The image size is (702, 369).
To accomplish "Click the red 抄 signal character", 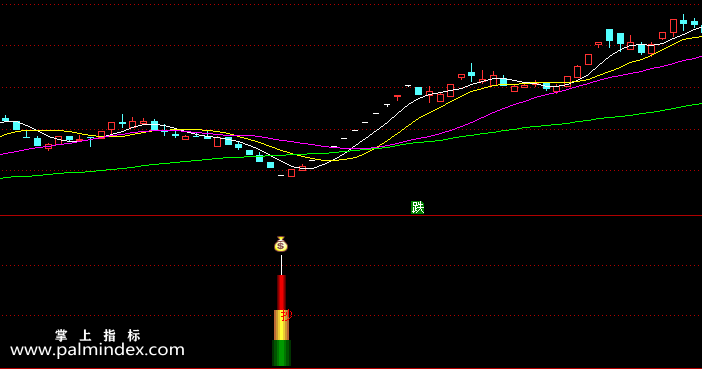I will click(286, 316).
